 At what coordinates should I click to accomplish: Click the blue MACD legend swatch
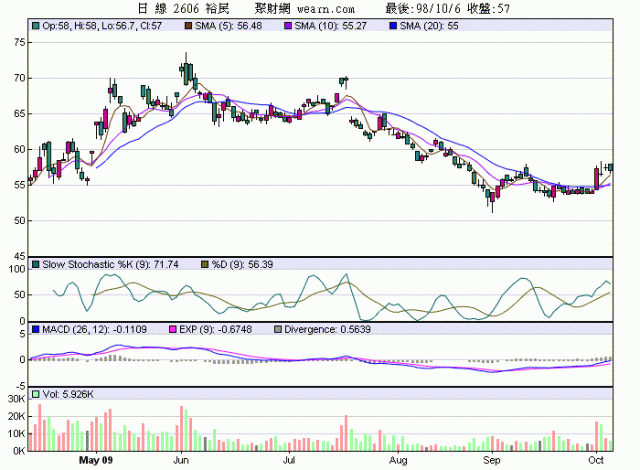(36, 329)
